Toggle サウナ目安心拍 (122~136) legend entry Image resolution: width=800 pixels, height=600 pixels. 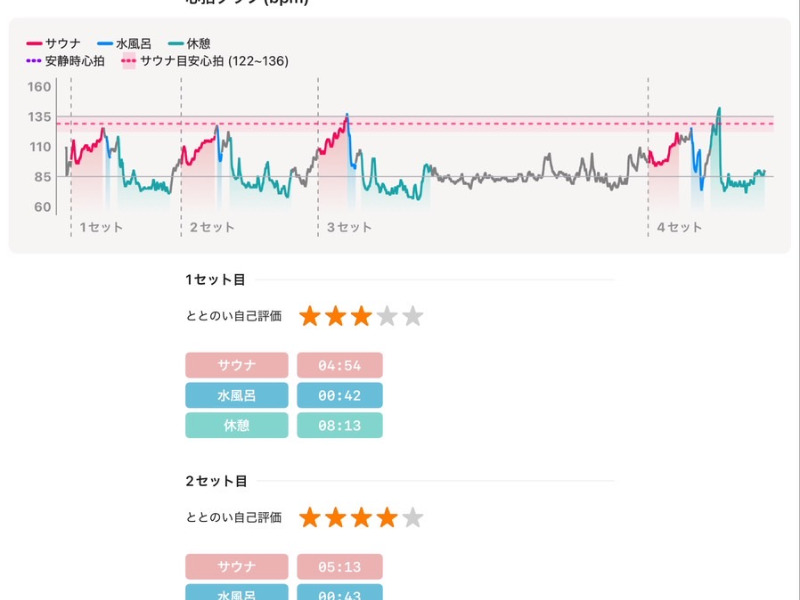click(205, 61)
